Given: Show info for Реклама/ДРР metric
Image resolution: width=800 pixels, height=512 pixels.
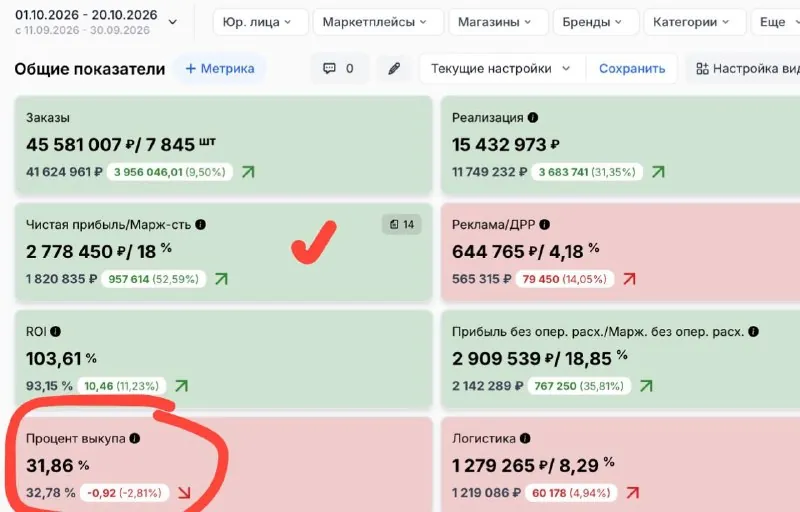Looking at the screenshot, I should [544, 224].
